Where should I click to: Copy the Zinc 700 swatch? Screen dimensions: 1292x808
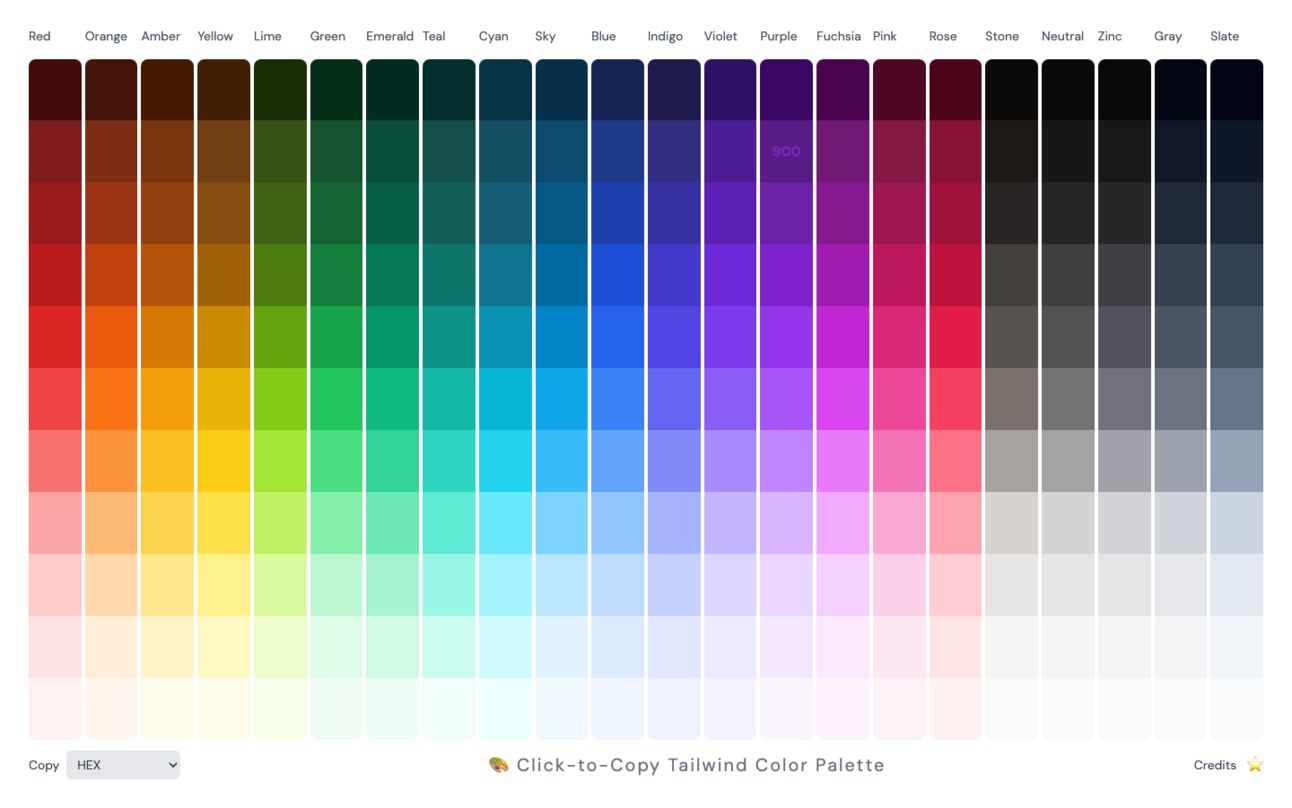pyautogui.click(x=1123, y=275)
